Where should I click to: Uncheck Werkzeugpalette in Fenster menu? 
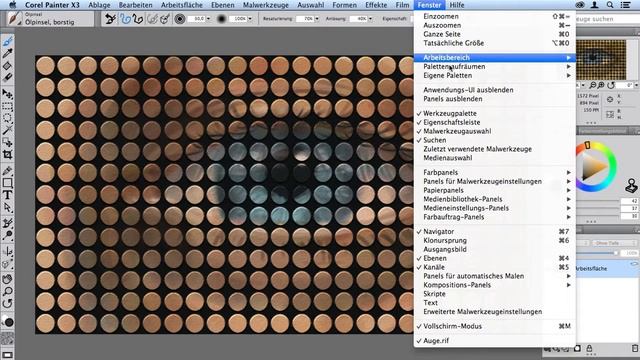pyautogui.click(x=495, y=113)
